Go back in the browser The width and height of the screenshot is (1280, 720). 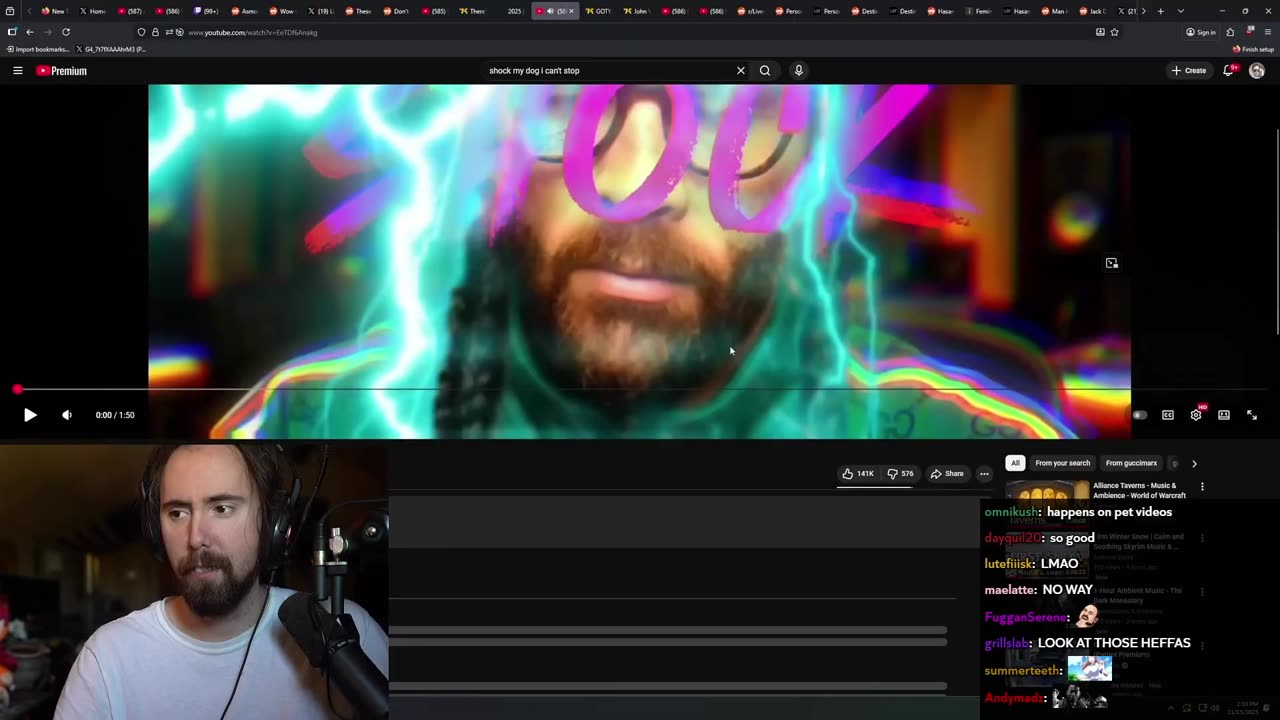pyautogui.click(x=29, y=32)
